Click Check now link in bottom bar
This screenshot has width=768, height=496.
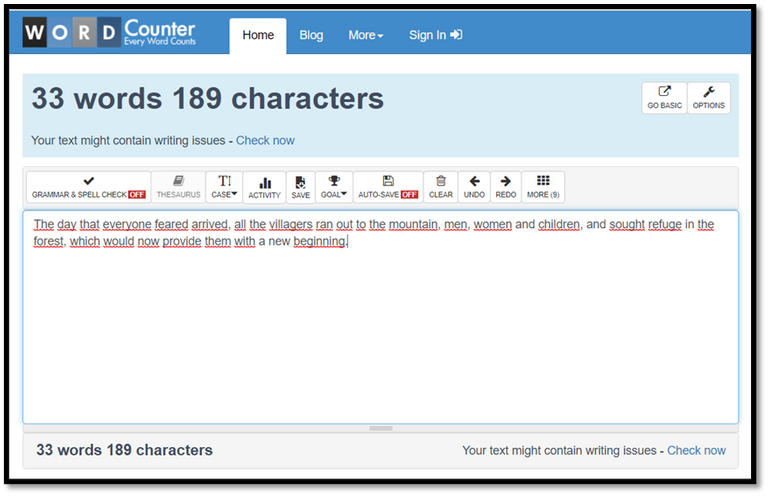point(696,450)
